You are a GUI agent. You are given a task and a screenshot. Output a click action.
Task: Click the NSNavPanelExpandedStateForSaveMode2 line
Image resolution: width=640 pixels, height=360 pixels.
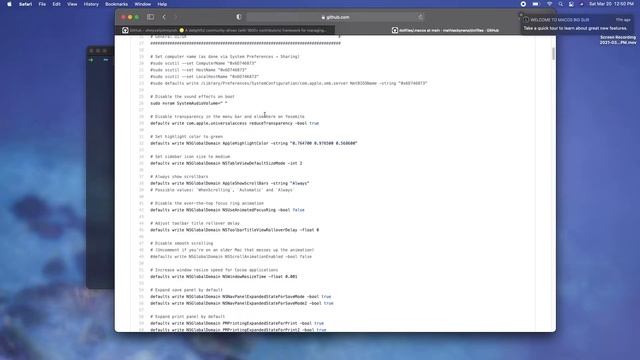pyautogui.click(x=242, y=303)
